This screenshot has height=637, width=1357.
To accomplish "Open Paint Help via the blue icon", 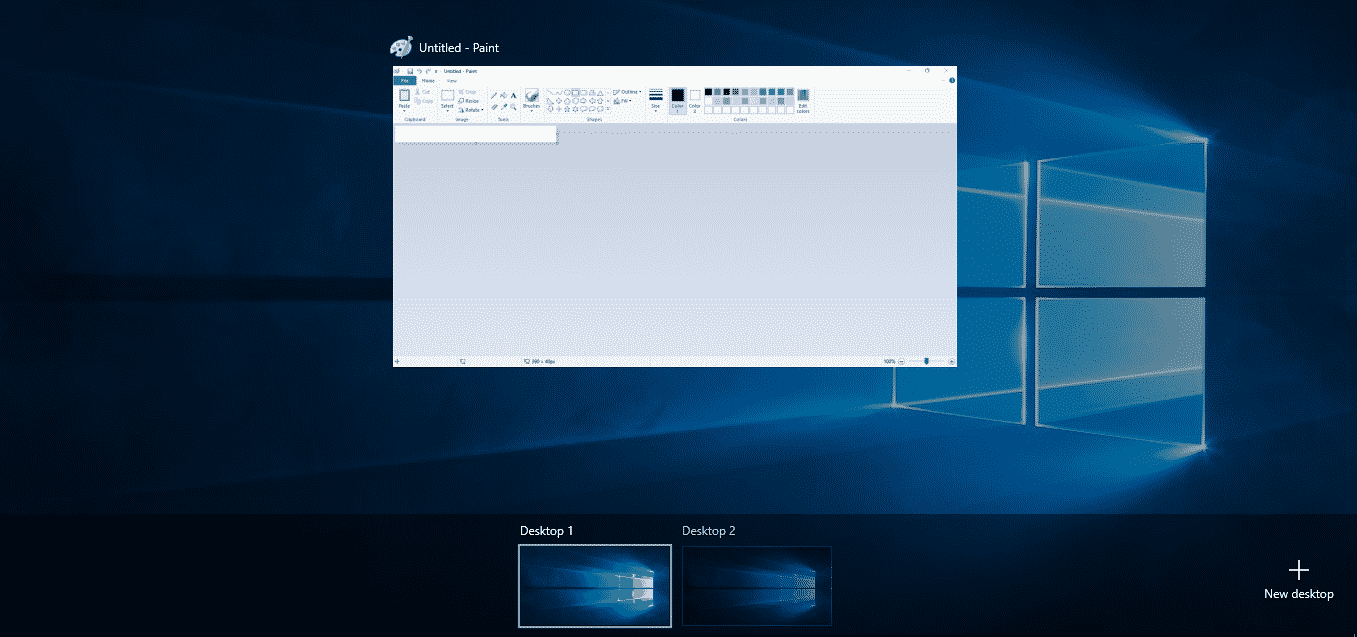I will (952, 81).
